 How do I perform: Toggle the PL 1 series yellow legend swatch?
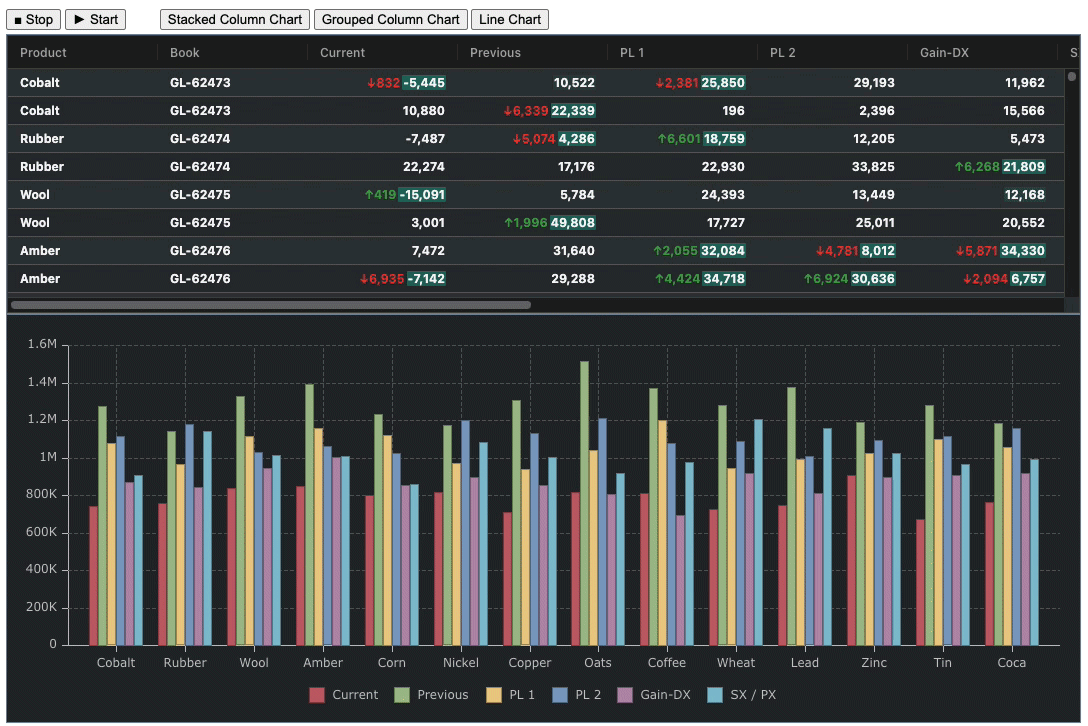tap(494, 695)
